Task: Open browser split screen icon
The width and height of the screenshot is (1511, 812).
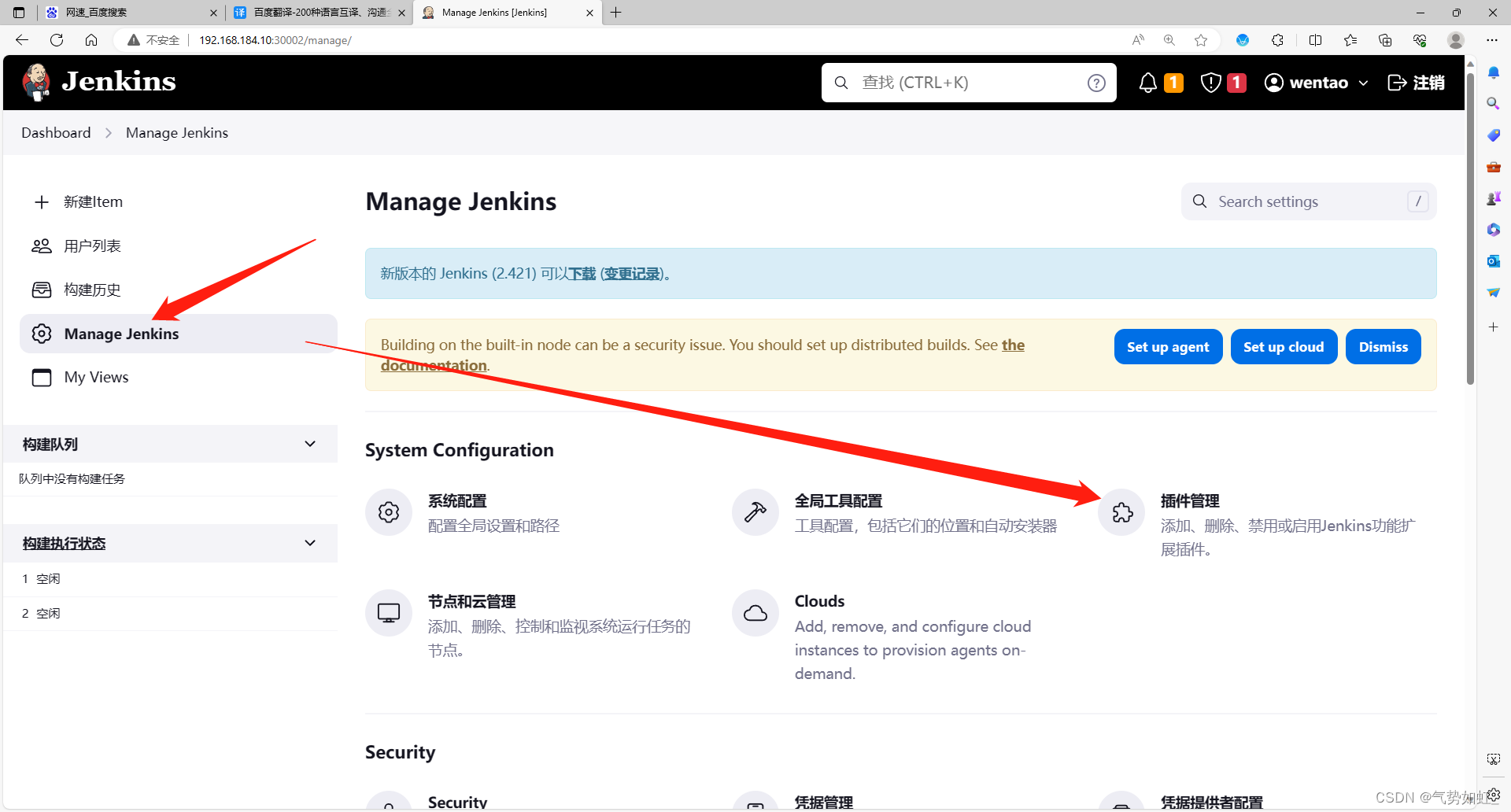Action: [1315, 40]
